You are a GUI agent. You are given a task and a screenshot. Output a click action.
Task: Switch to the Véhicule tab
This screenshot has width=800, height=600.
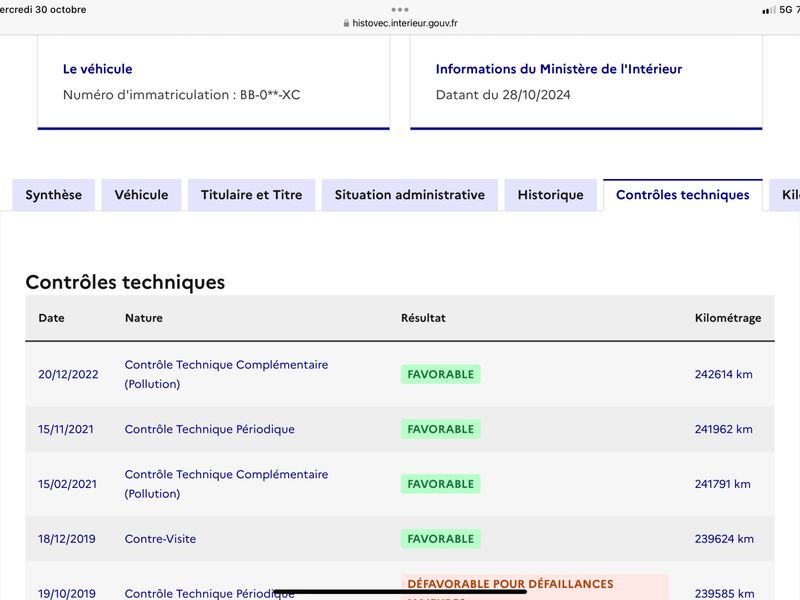[x=141, y=195]
